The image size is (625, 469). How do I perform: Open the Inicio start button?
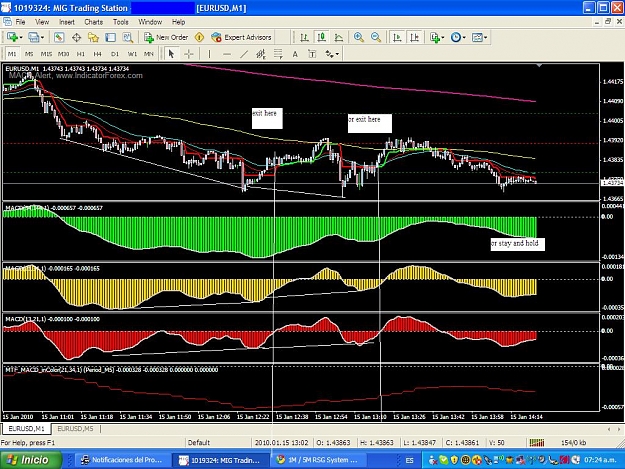tap(31, 460)
